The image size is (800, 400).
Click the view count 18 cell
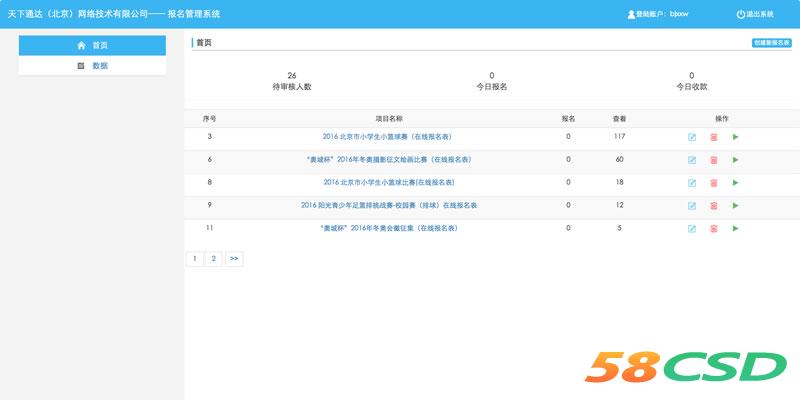click(619, 183)
